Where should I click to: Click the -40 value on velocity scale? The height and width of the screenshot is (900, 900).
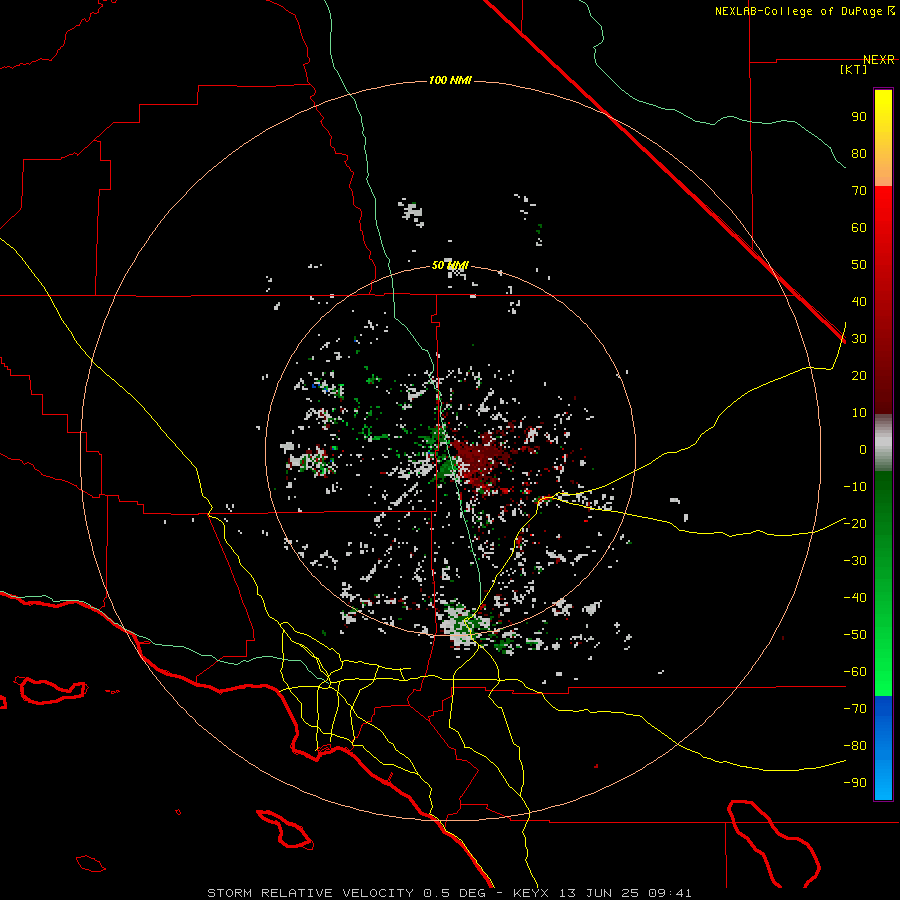pyautogui.click(x=855, y=598)
